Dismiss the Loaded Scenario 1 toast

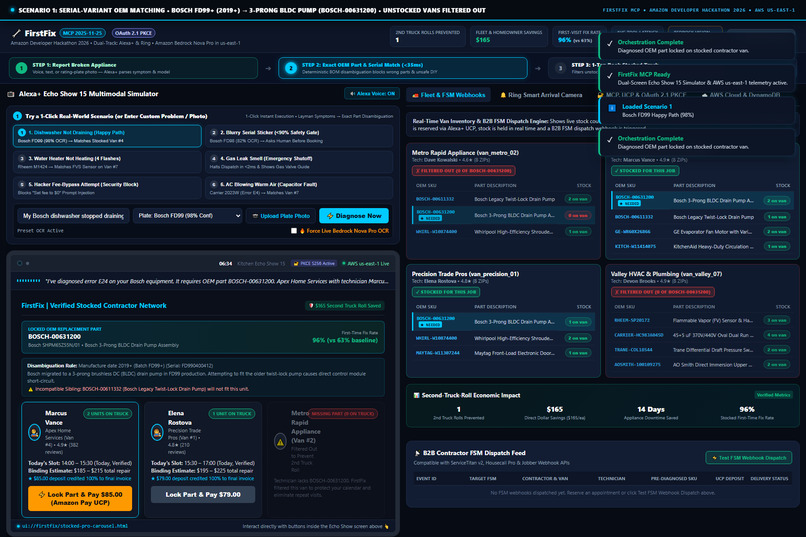[x=697, y=110]
